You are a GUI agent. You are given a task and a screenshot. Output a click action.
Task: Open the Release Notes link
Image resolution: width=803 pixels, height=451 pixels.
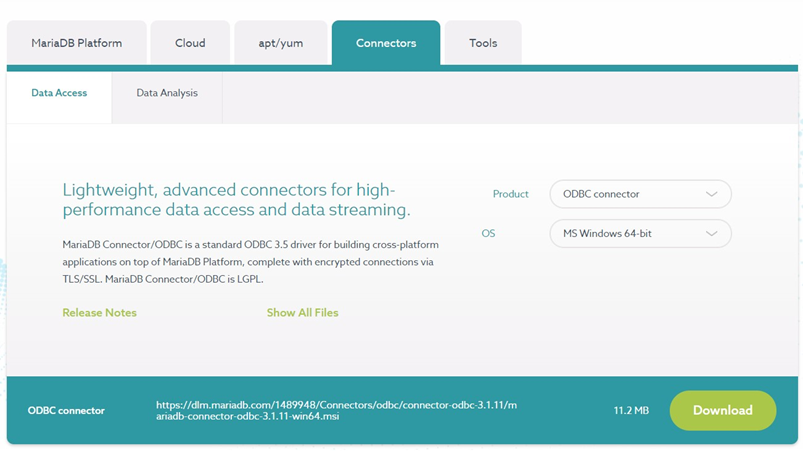(99, 313)
